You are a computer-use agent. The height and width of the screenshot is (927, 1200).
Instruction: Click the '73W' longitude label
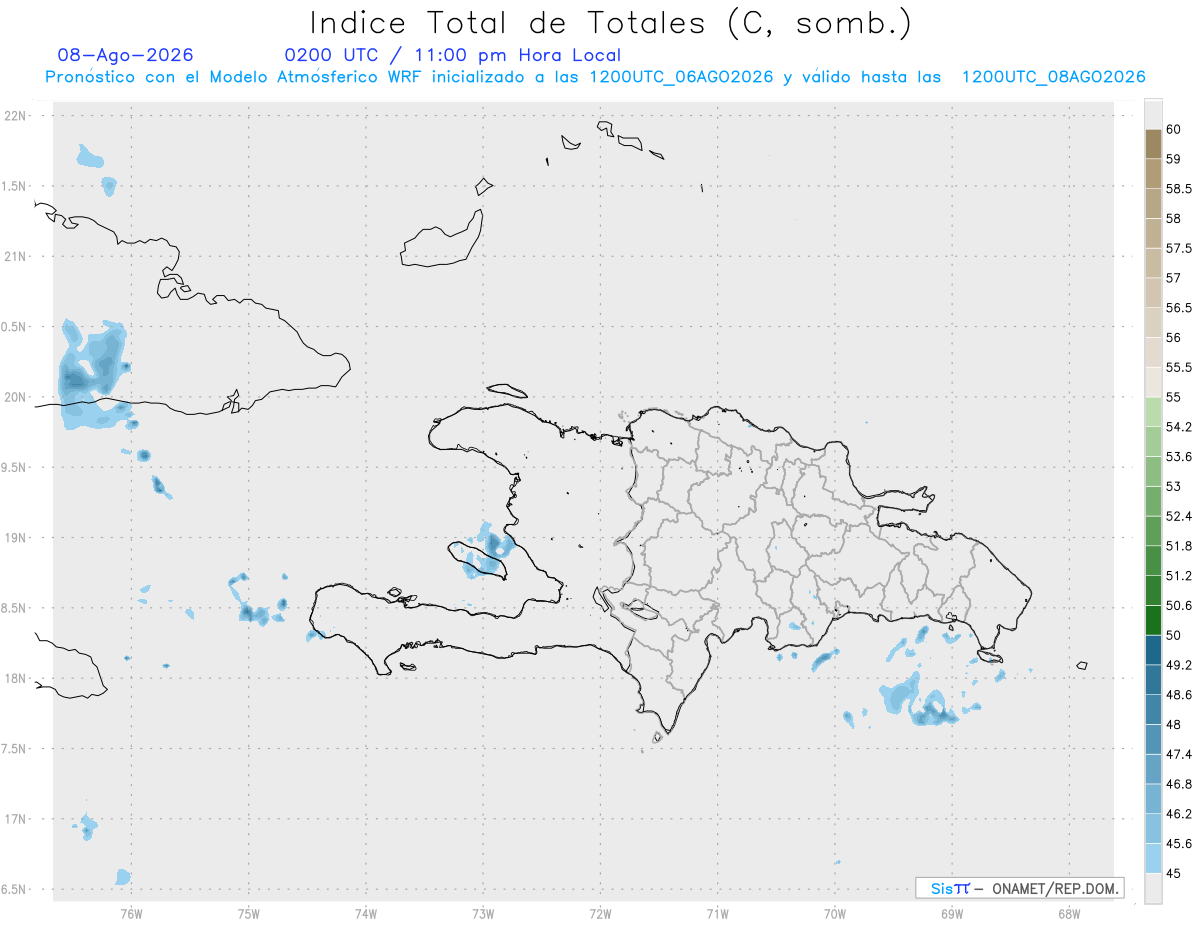[483, 913]
